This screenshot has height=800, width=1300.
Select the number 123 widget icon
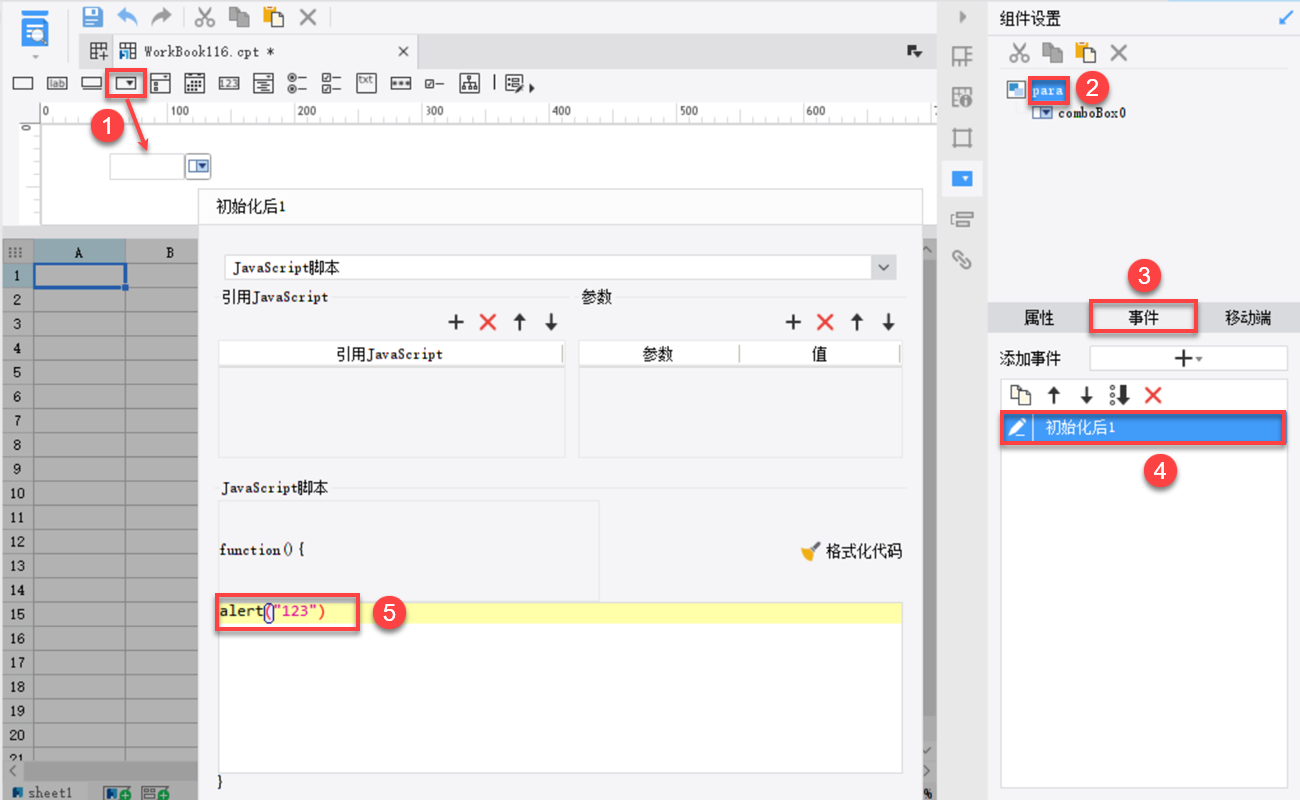pyautogui.click(x=229, y=83)
